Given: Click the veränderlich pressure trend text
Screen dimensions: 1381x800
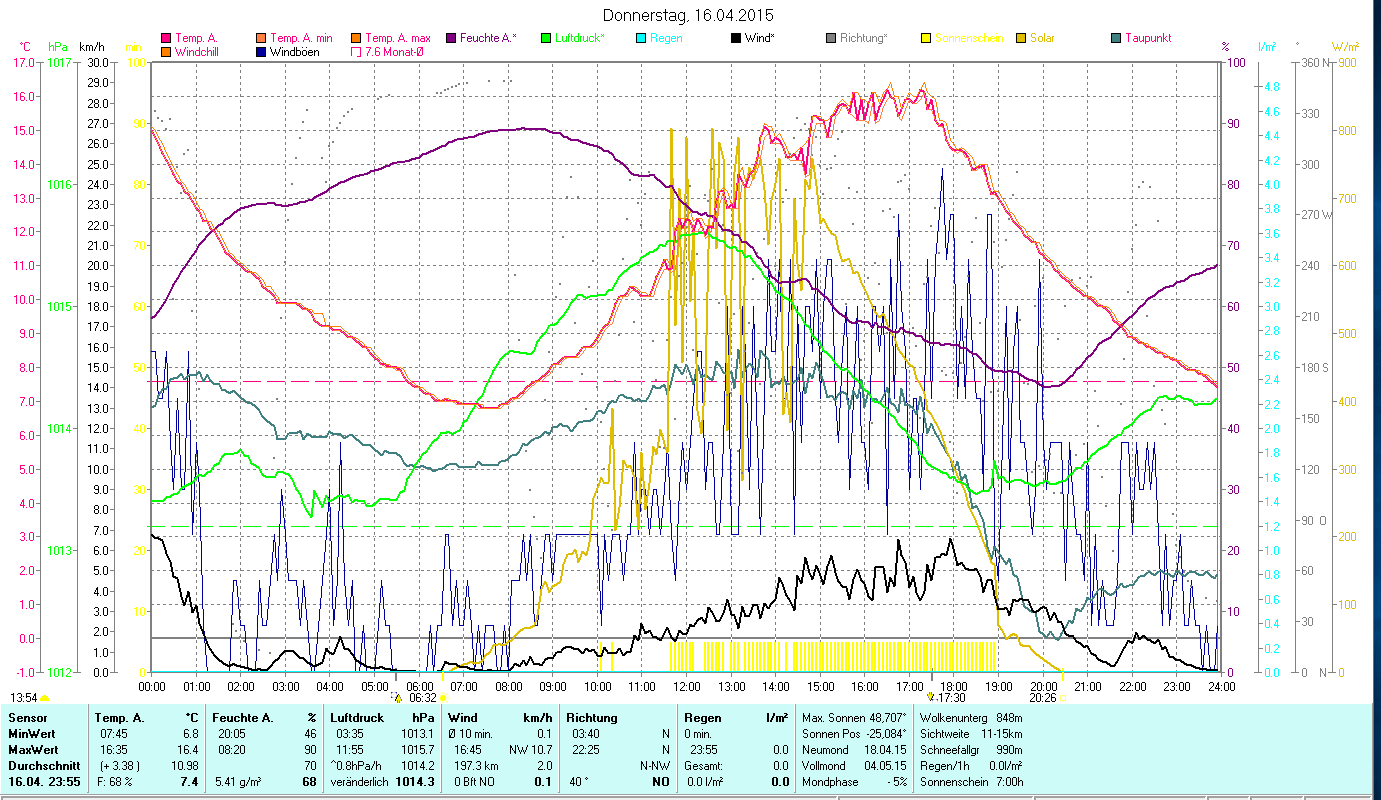Looking at the screenshot, I should pyautogui.click(x=362, y=782).
